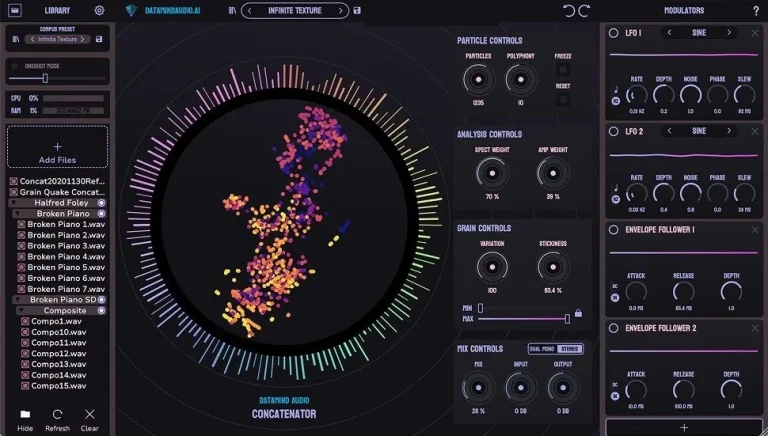Toggle the Oneshot Mode checkbox
The image size is (768, 436).
click(15, 66)
